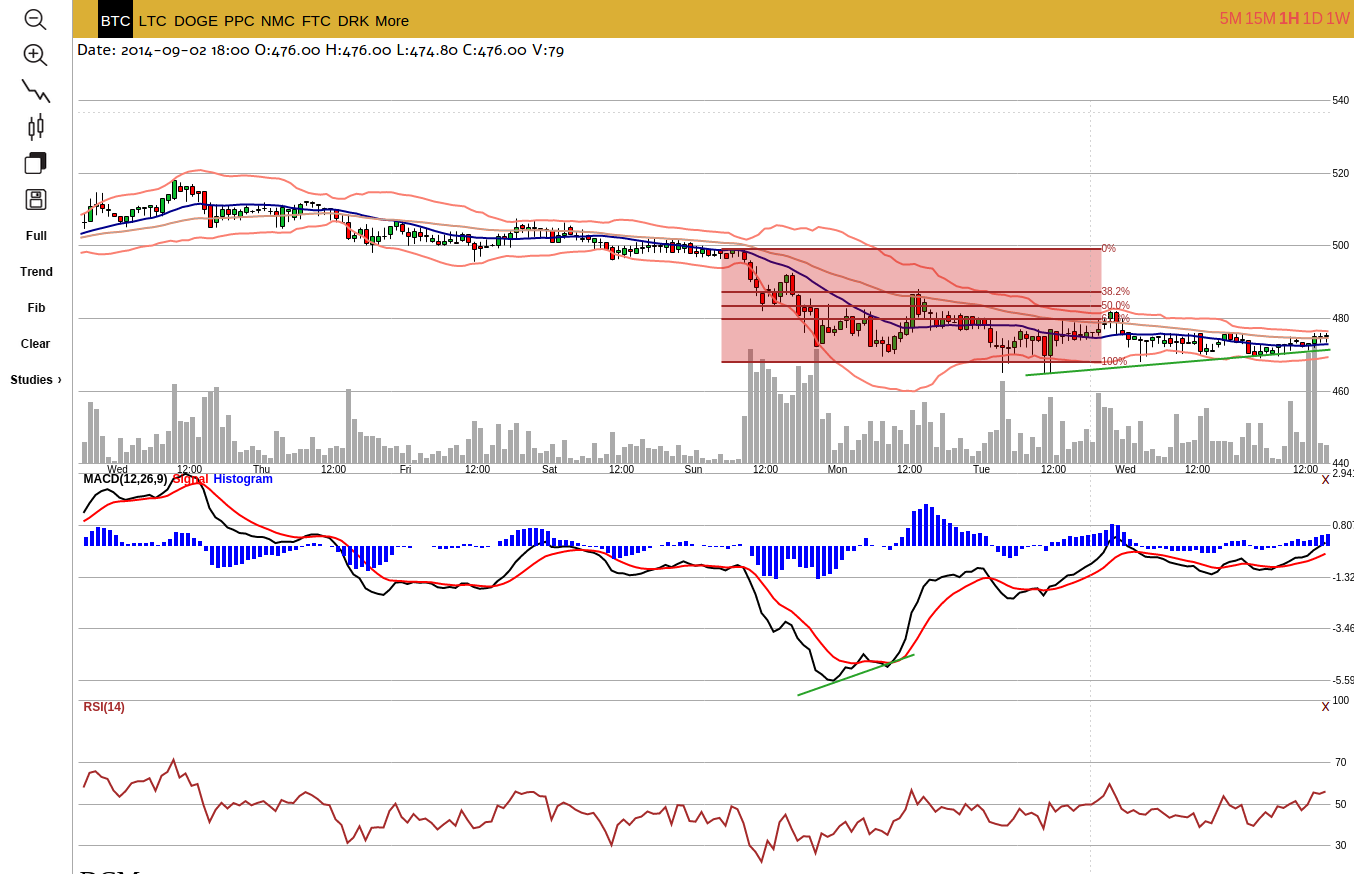Switch to PPC currency tab
Viewport: 1354px width, 874px height.
click(239, 20)
